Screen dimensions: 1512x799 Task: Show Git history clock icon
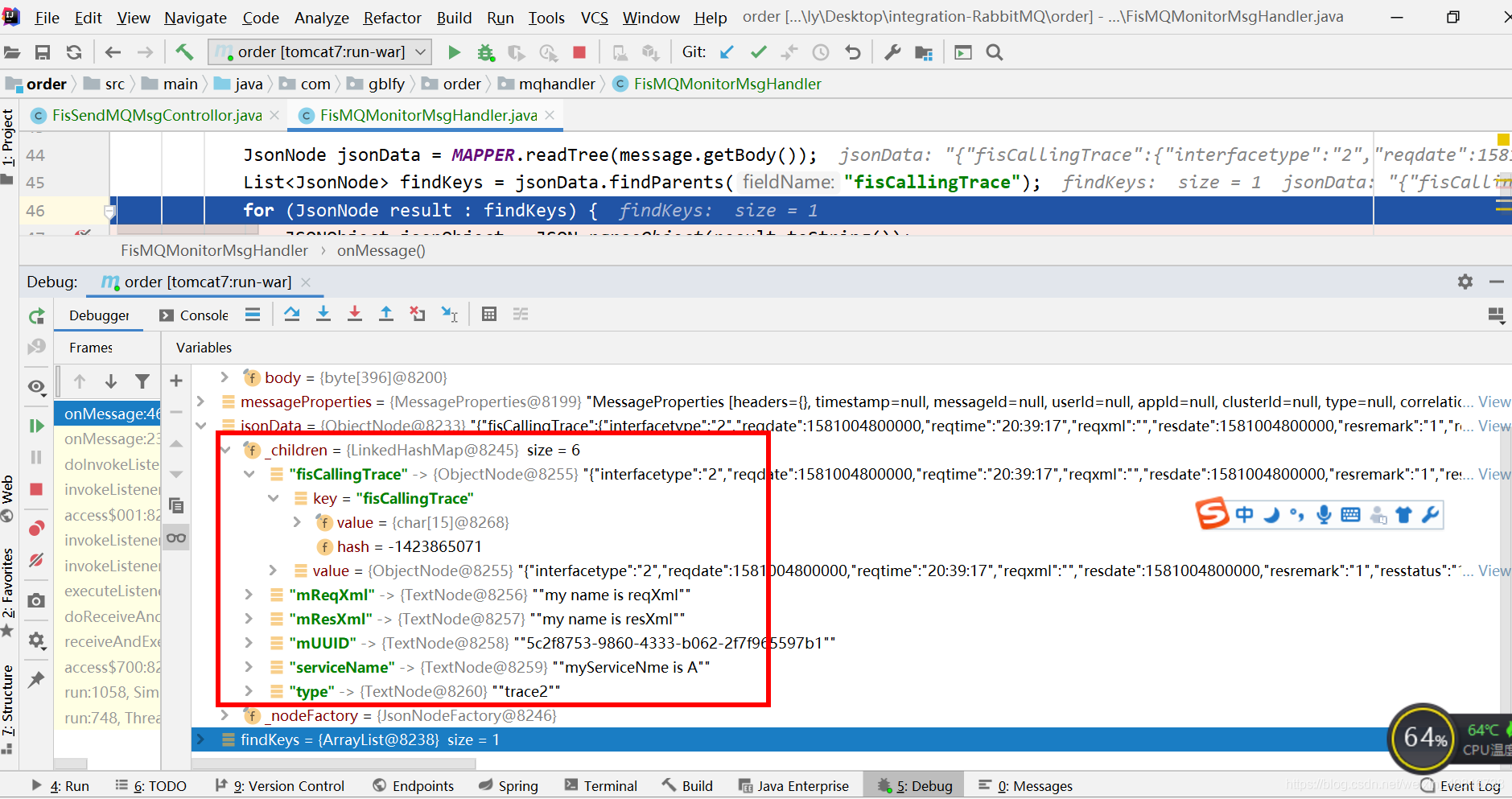click(821, 52)
